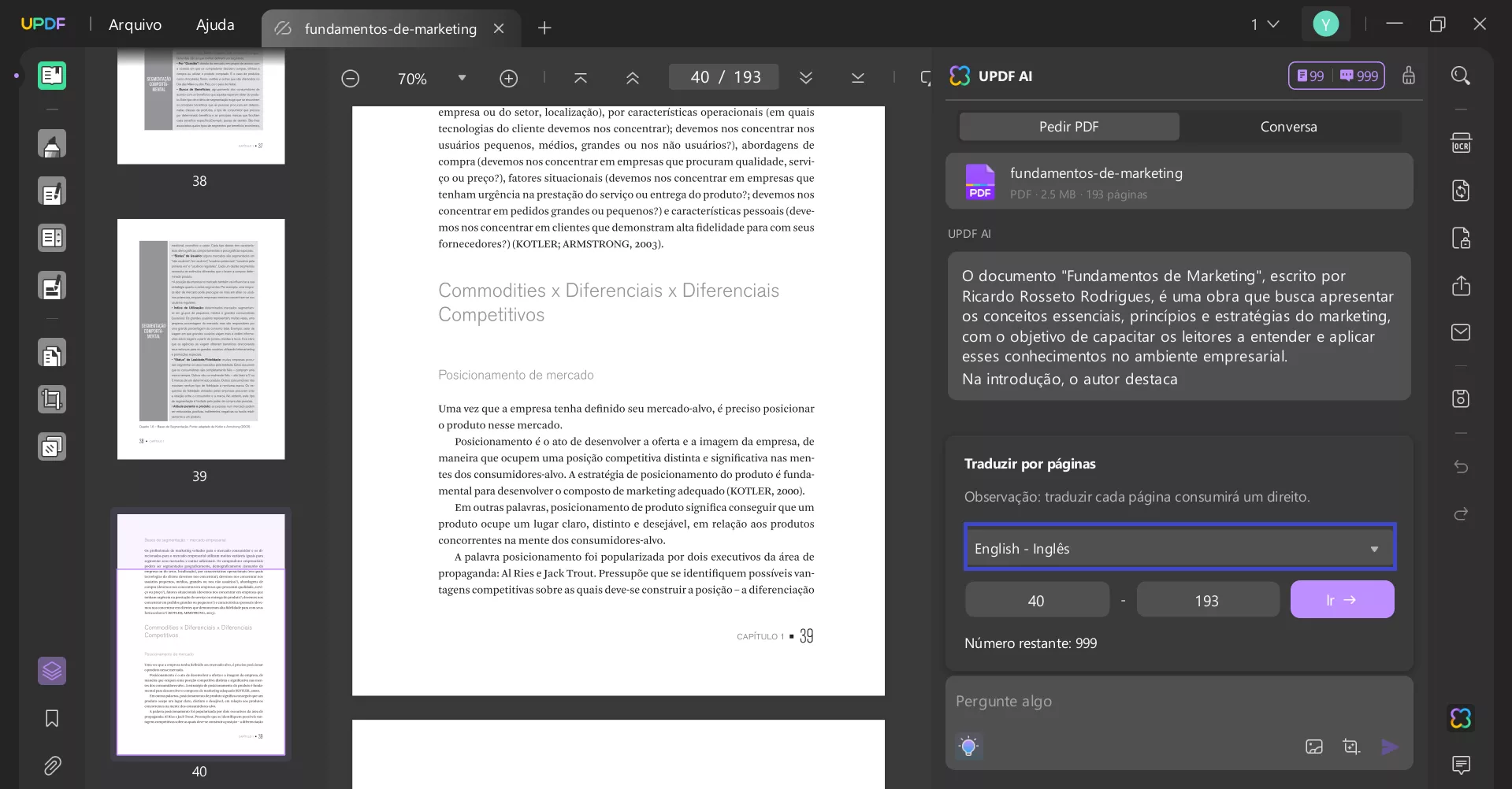
Task: Open the share options
Action: coord(1462,285)
